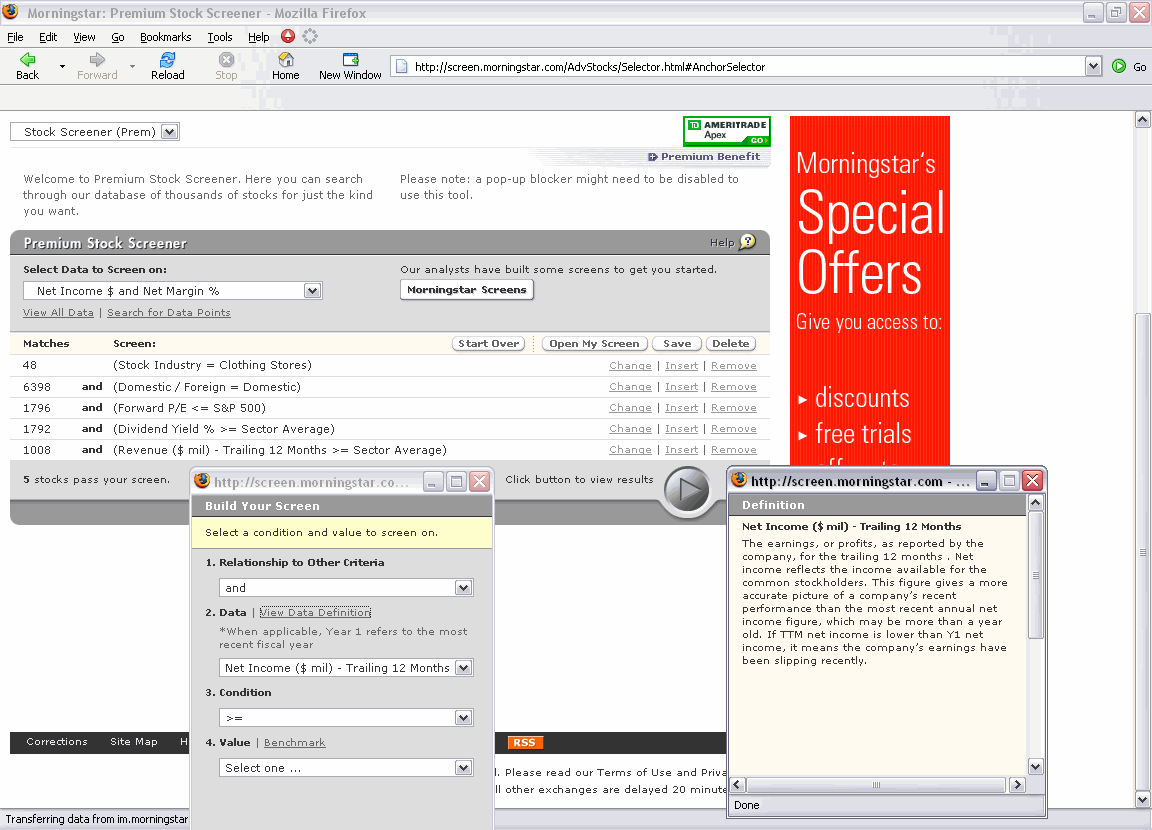Image resolution: width=1152 pixels, height=830 pixels.
Task: Open the Tools menu
Action: click(x=220, y=37)
